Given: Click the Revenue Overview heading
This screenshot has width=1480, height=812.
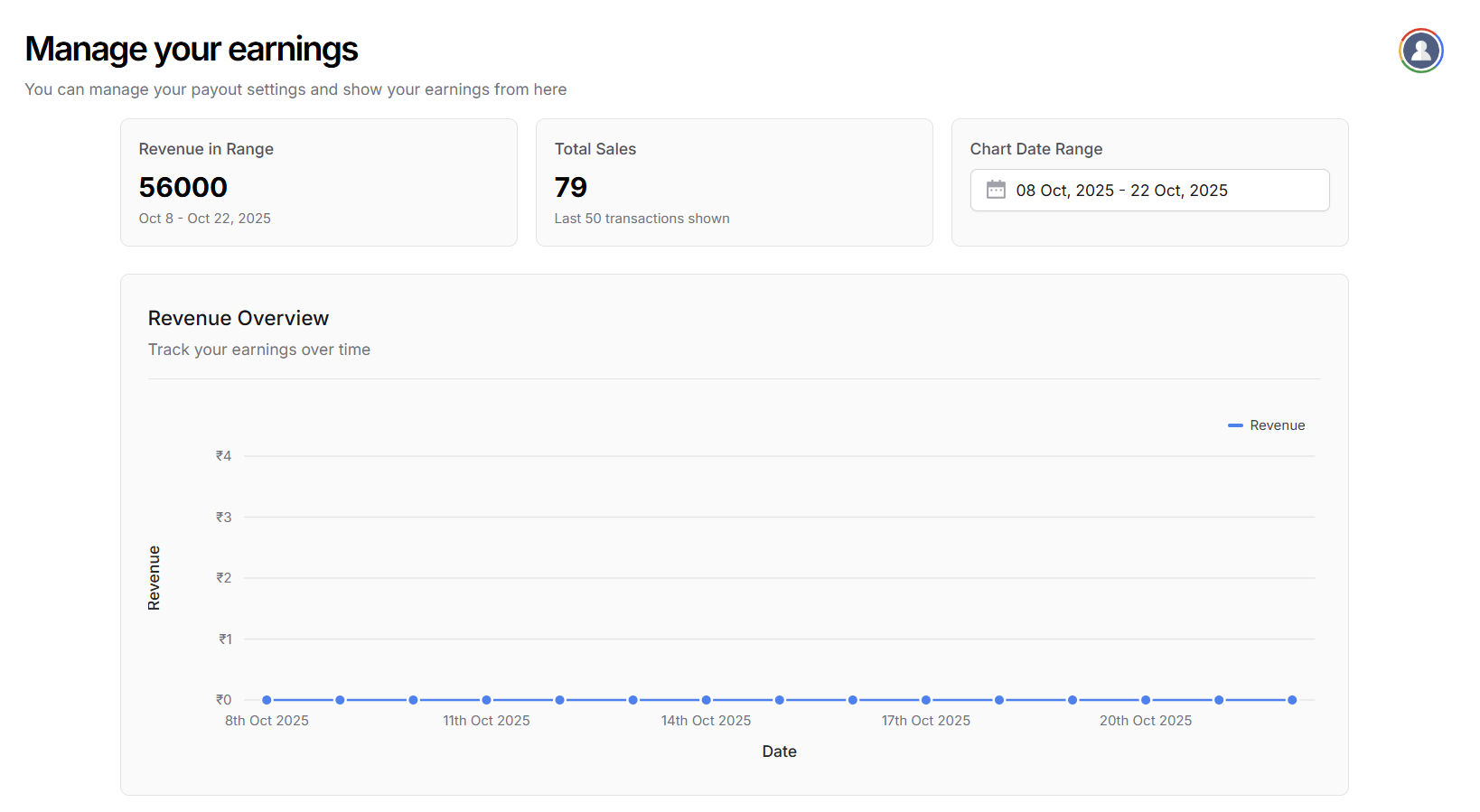Looking at the screenshot, I should pyautogui.click(x=239, y=318).
